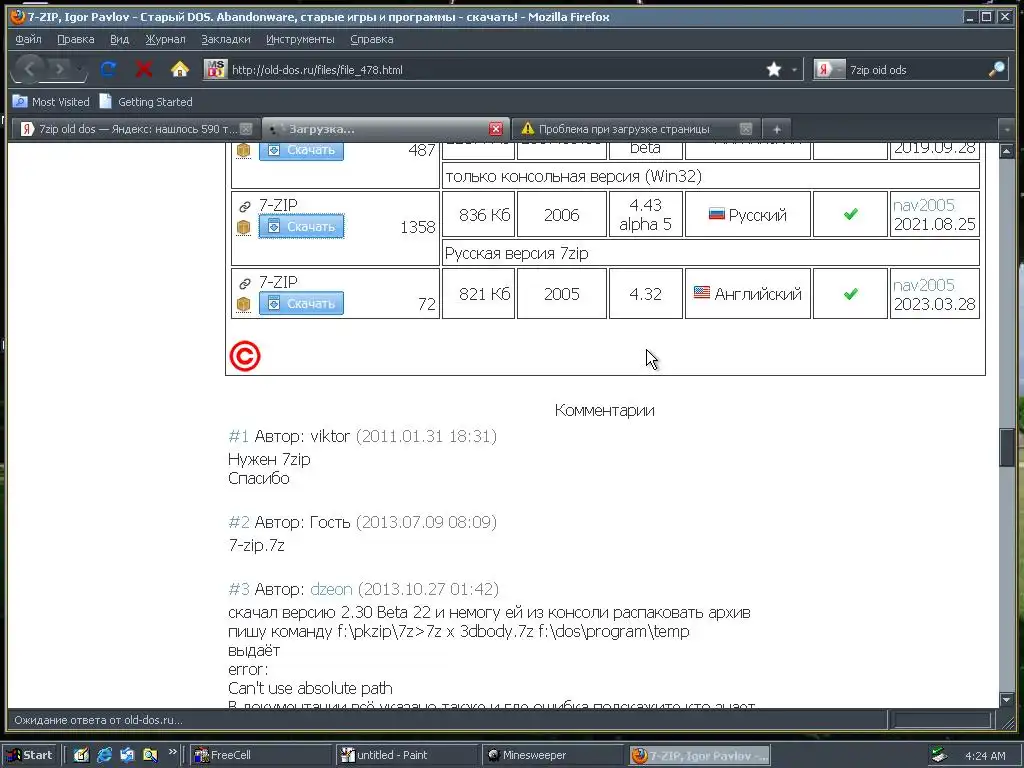Open a new tab with the plus button
The height and width of the screenshot is (768, 1024).
[776, 129]
